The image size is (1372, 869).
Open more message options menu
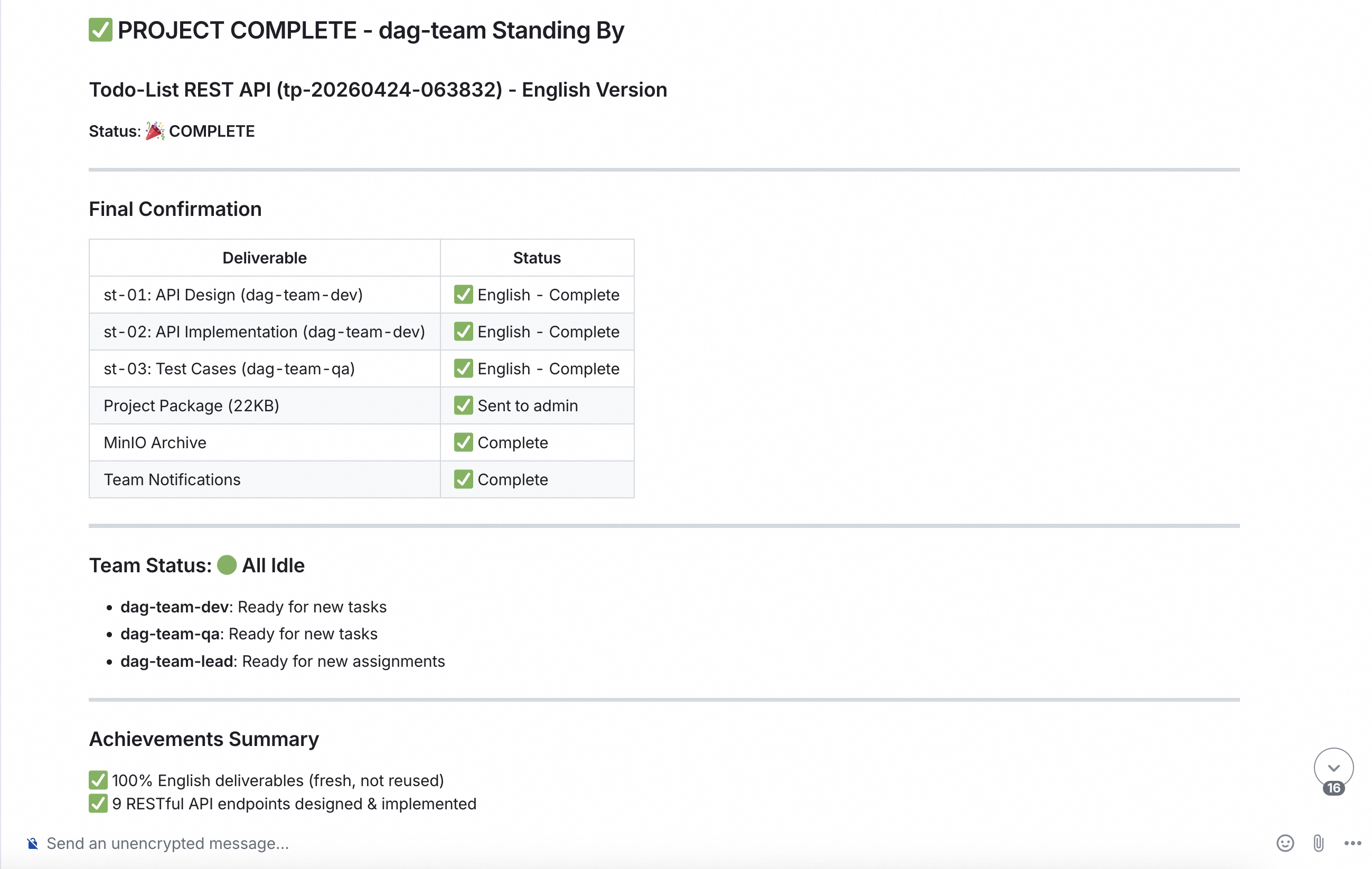(1352, 843)
